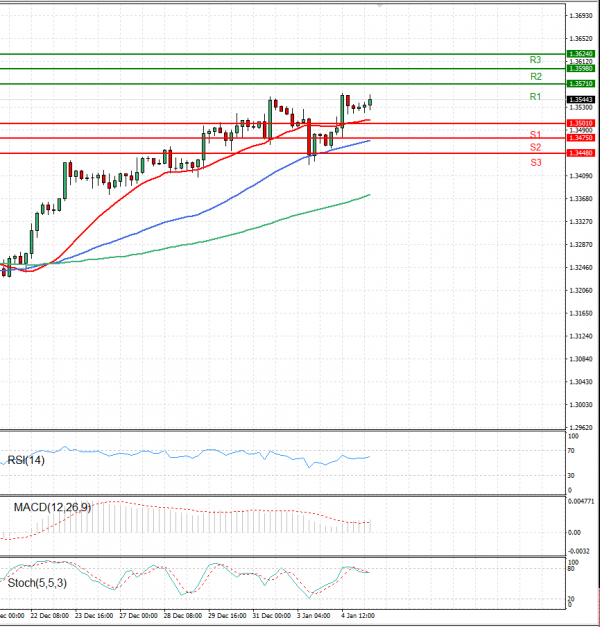600x627 pixels.
Task: Click the MACD(12,26,9) indicator label
Action: pyautogui.click(x=52, y=507)
